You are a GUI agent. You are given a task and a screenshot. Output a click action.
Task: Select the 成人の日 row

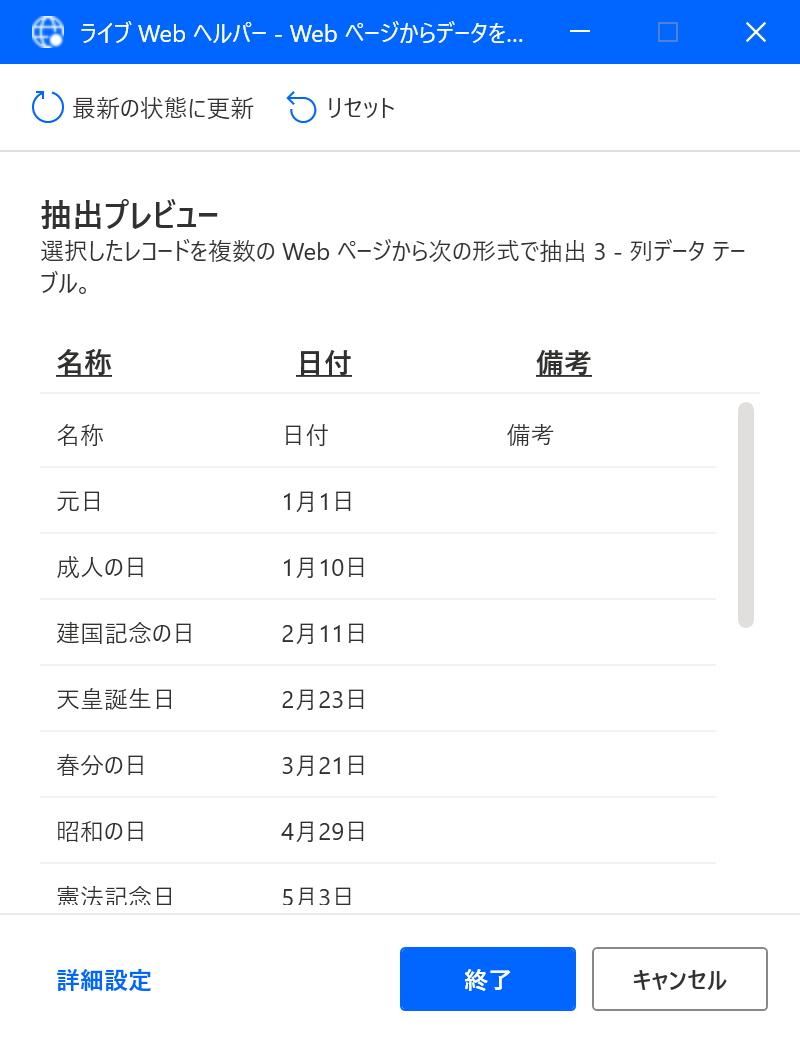(378, 567)
